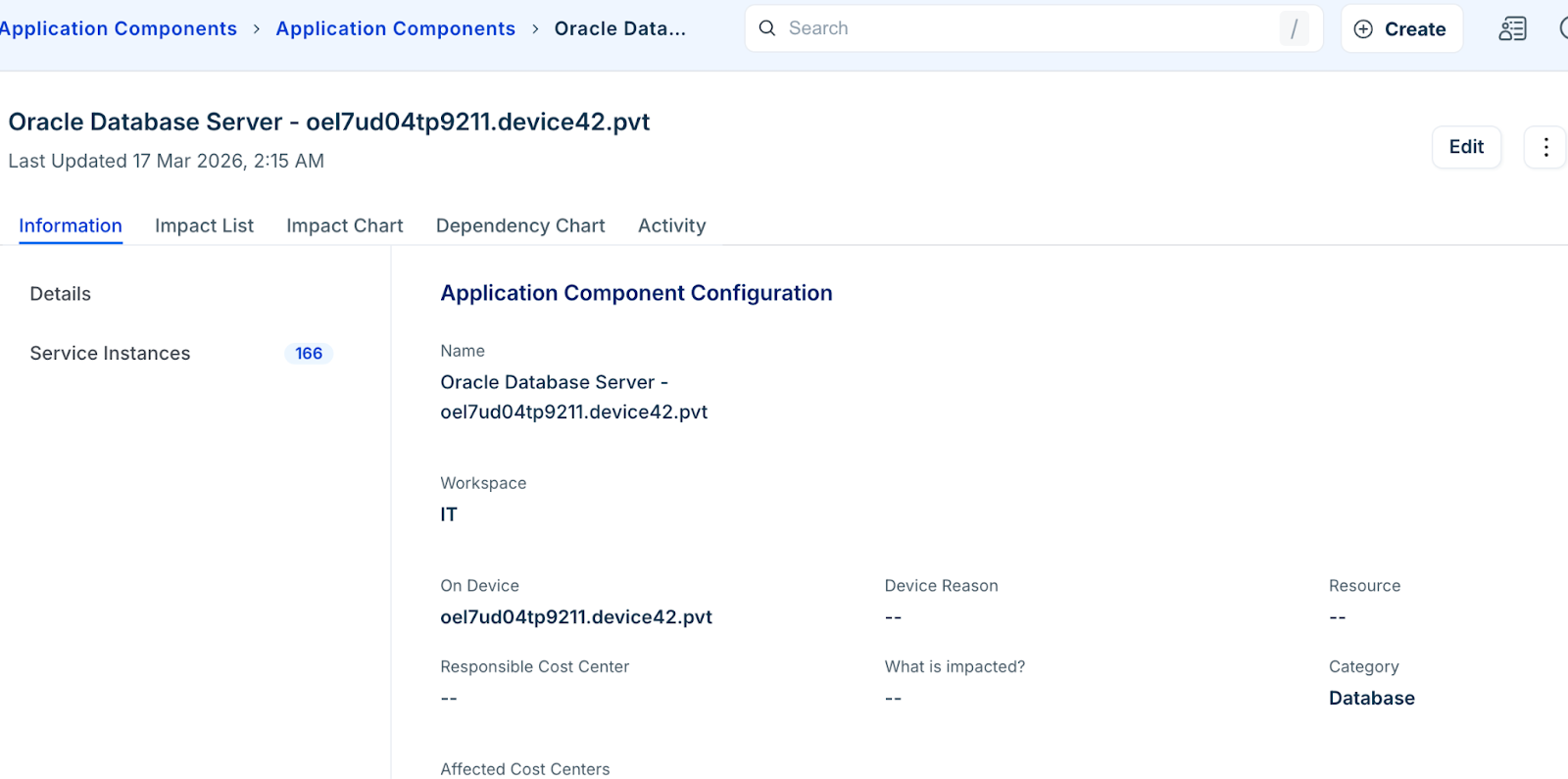Click the Name field value text
Screen dimensions: 1568x779
pos(574,397)
